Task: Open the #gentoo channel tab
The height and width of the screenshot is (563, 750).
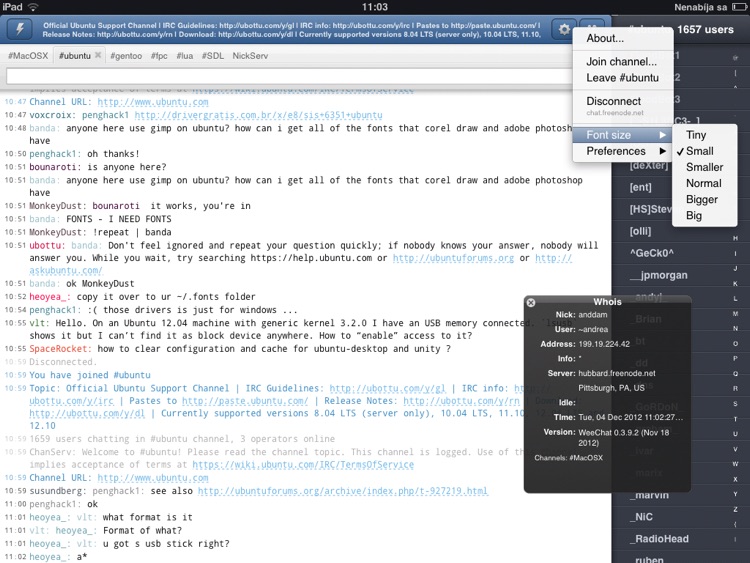Action: click(126, 55)
